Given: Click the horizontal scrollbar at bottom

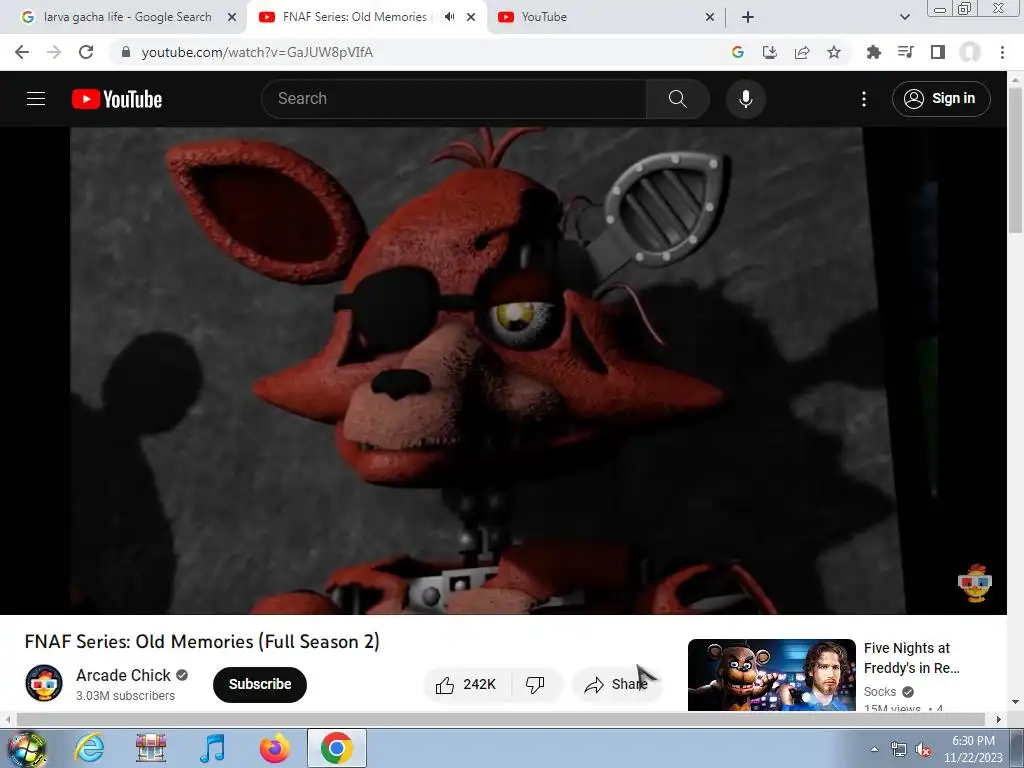Looking at the screenshot, I should click(x=500, y=719).
